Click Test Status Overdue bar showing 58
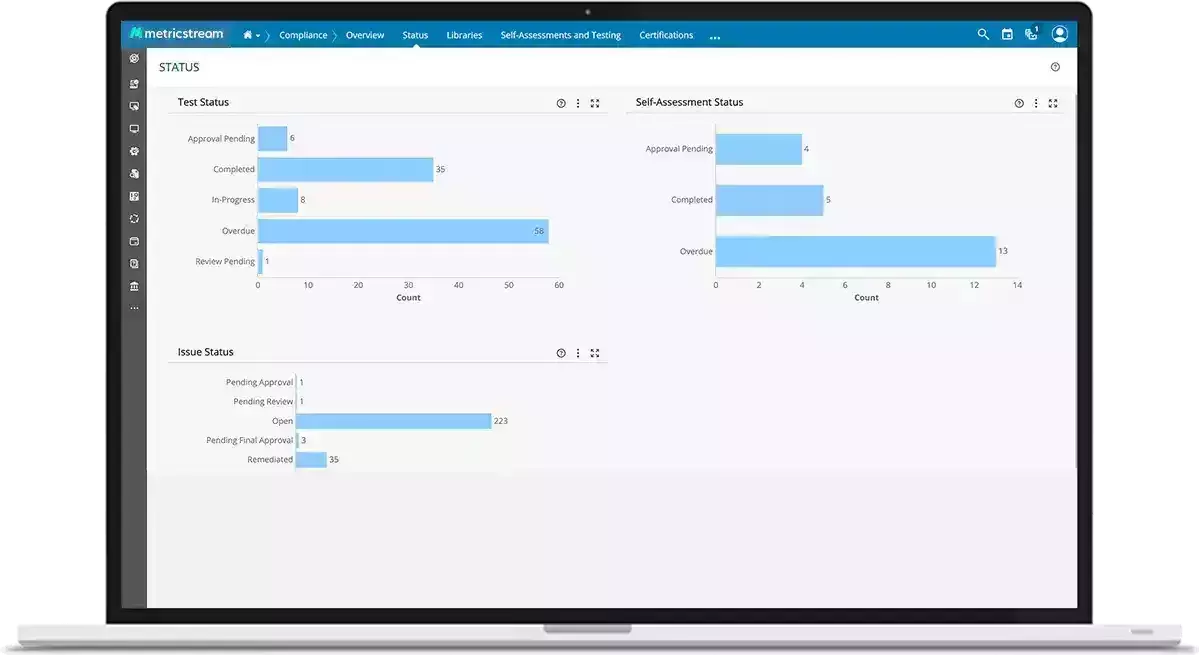This screenshot has width=1200, height=655. (x=403, y=231)
